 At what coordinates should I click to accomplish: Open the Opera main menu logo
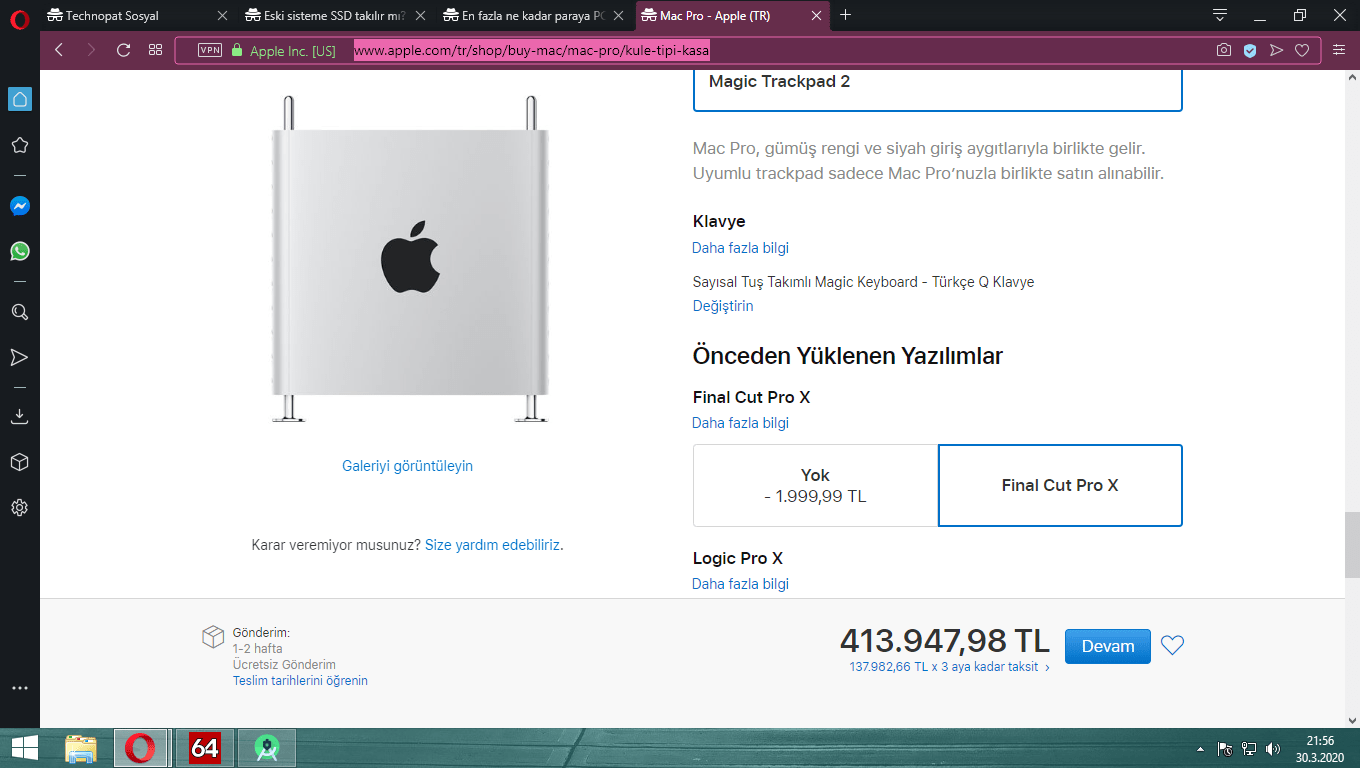[x=20, y=18]
